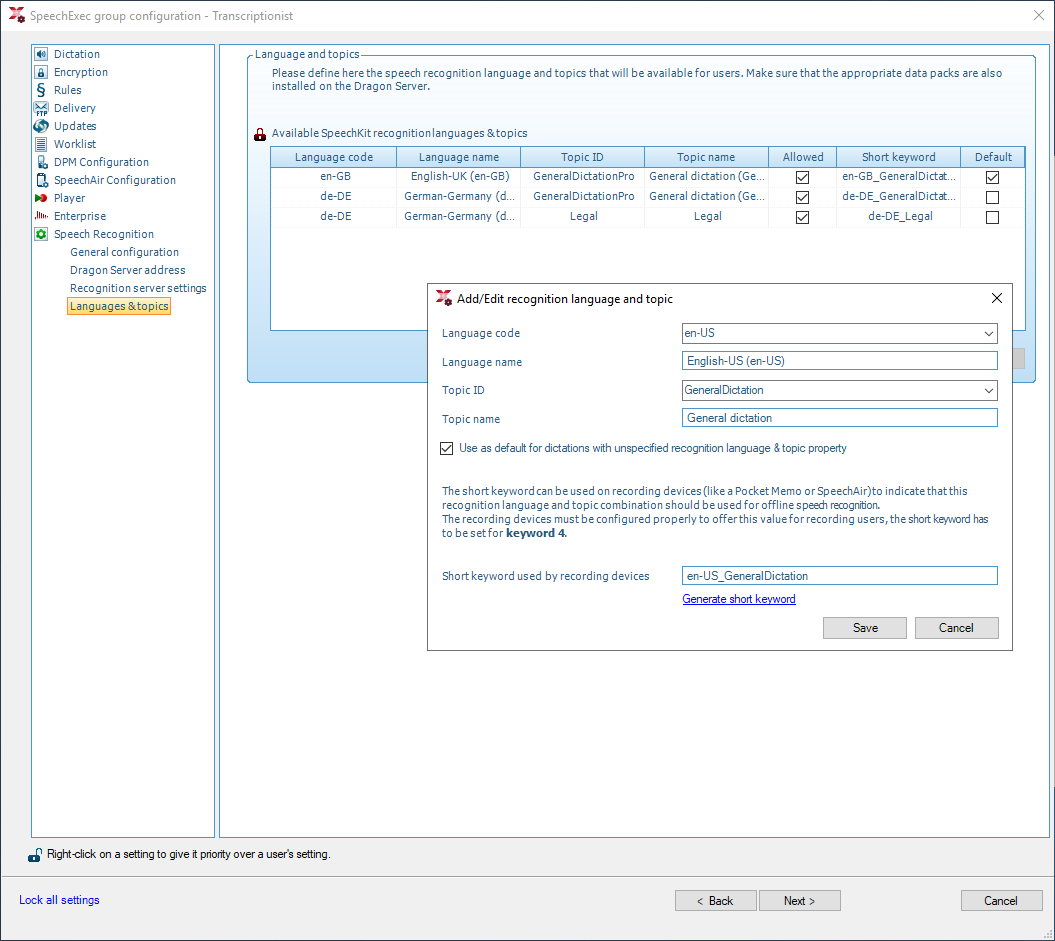Click the Short keyword column header
The height and width of the screenshot is (941, 1055).
[x=898, y=157]
